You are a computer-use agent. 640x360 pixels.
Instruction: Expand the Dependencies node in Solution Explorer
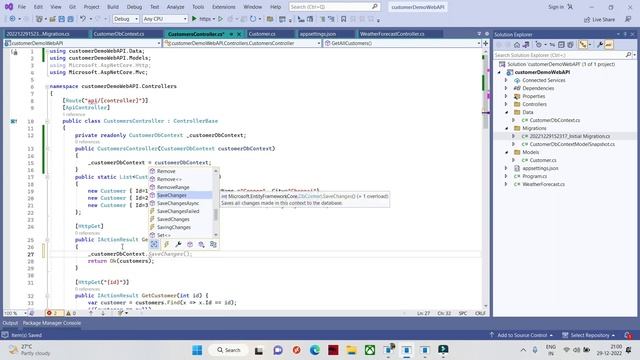click(506, 88)
